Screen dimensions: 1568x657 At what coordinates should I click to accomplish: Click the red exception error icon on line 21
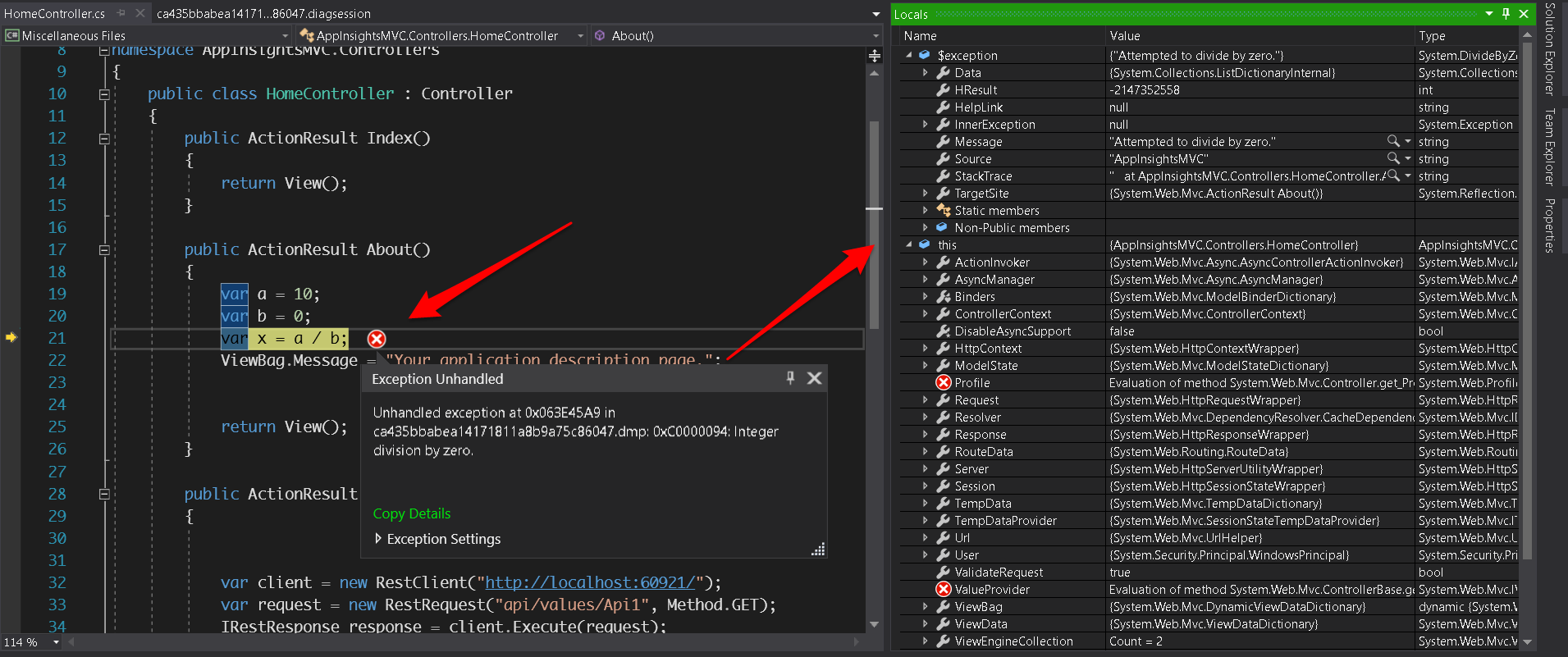(x=377, y=339)
